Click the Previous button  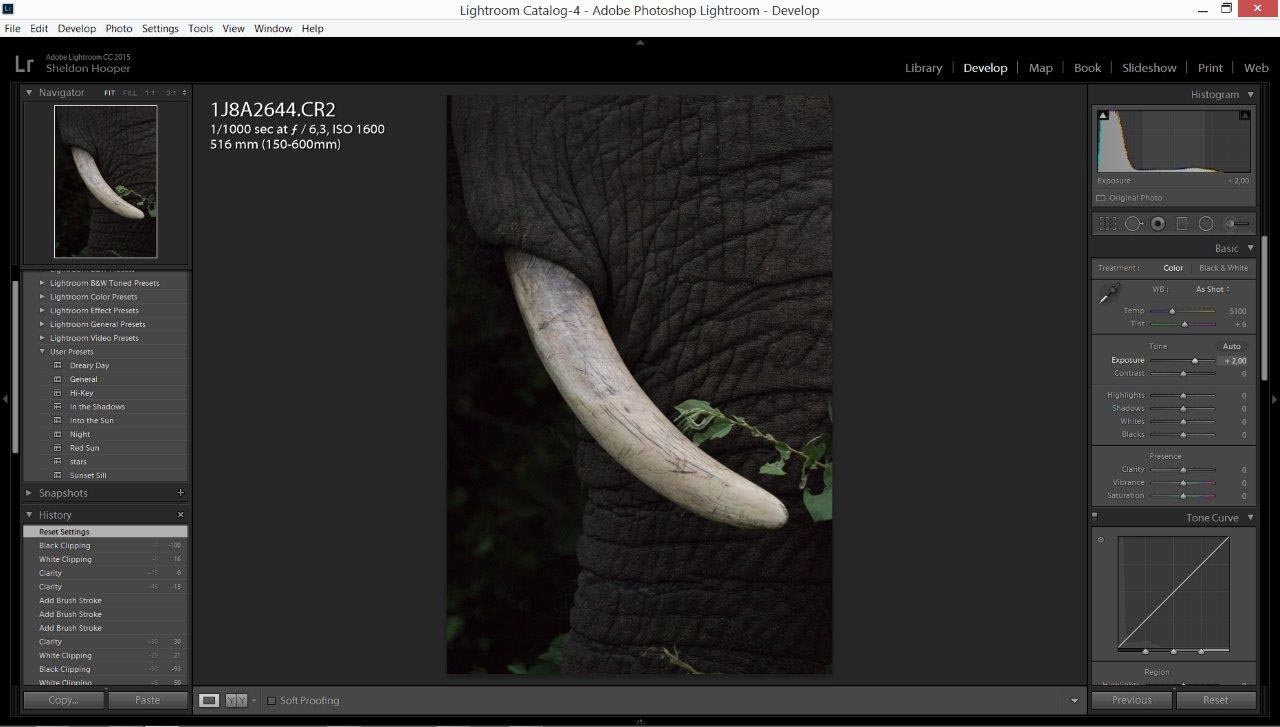1132,700
